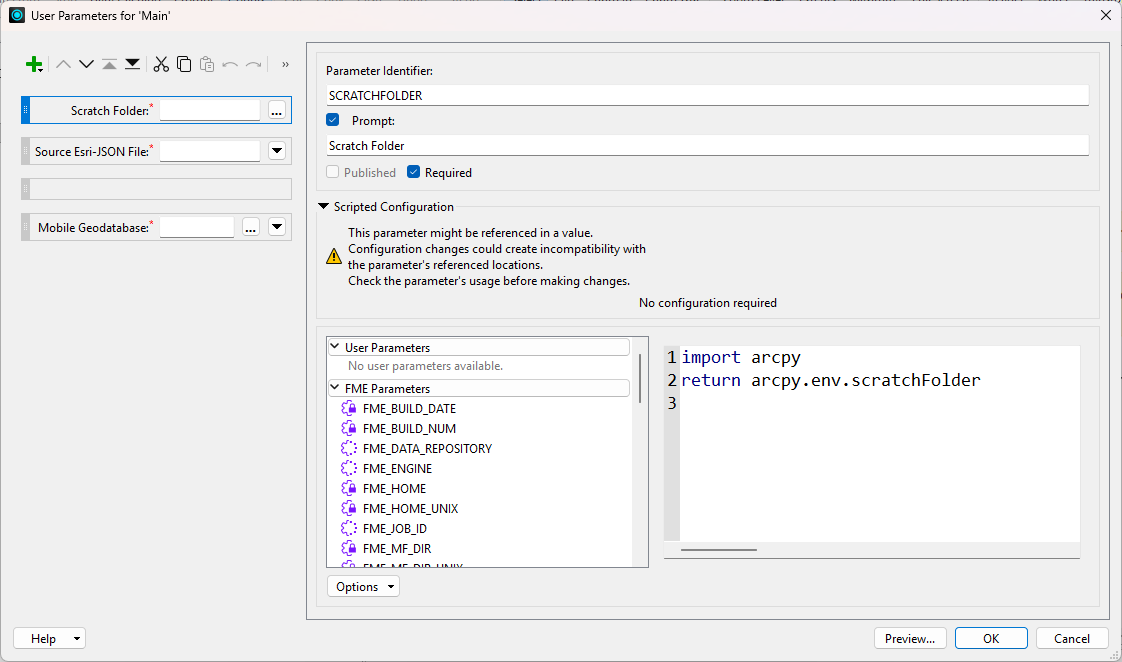Select FME_DATA_REPOSITORY parameter
This screenshot has height=662, width=1122.
427,449
